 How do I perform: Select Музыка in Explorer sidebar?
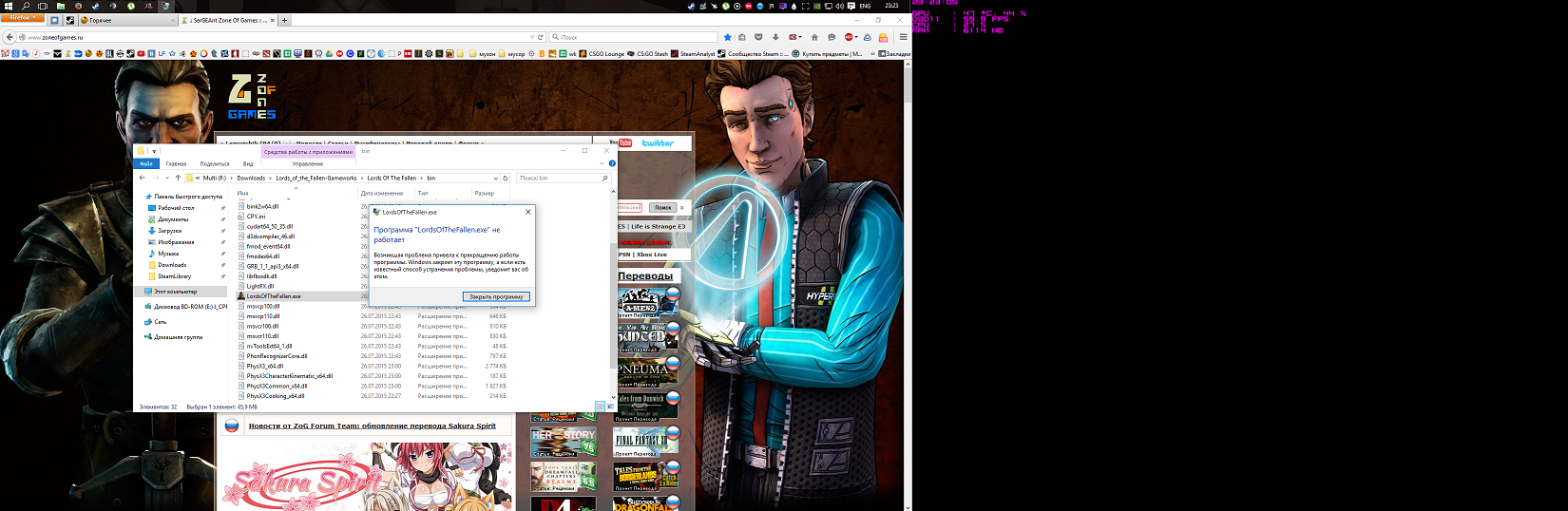tap(168, 254)
